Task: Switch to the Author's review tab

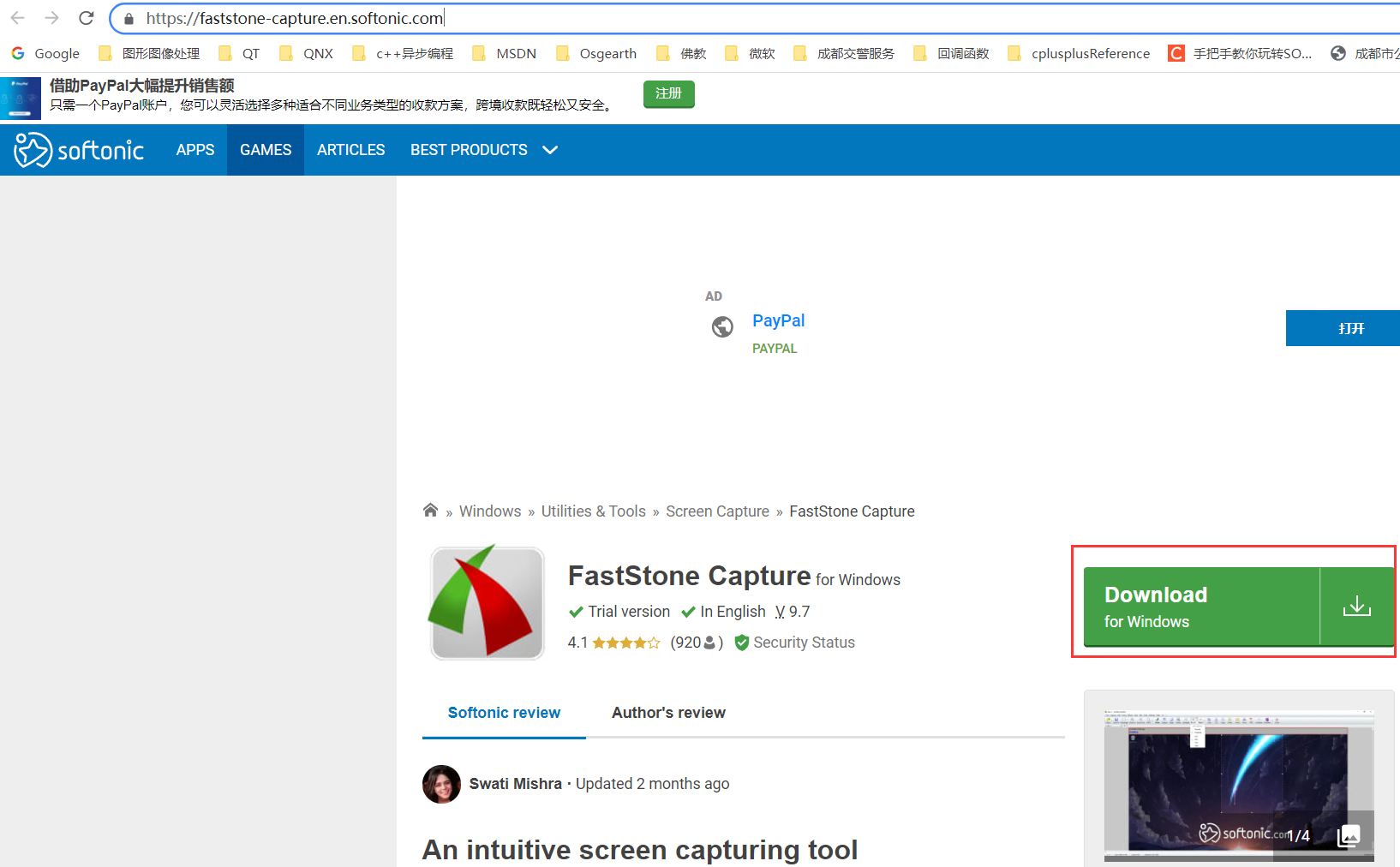Action: coord(668,712)
